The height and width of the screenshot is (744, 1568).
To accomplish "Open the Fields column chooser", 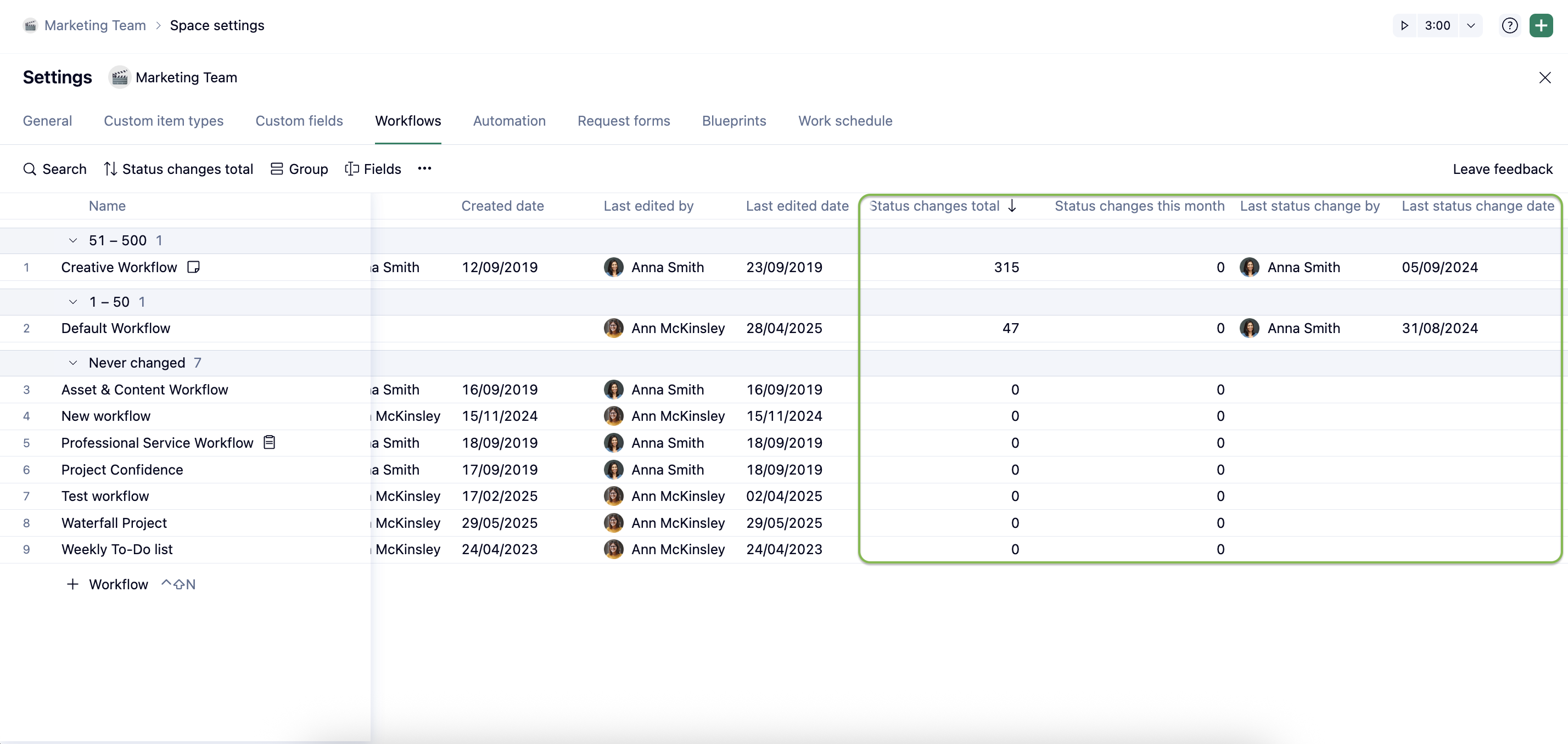I will point(373,169).
